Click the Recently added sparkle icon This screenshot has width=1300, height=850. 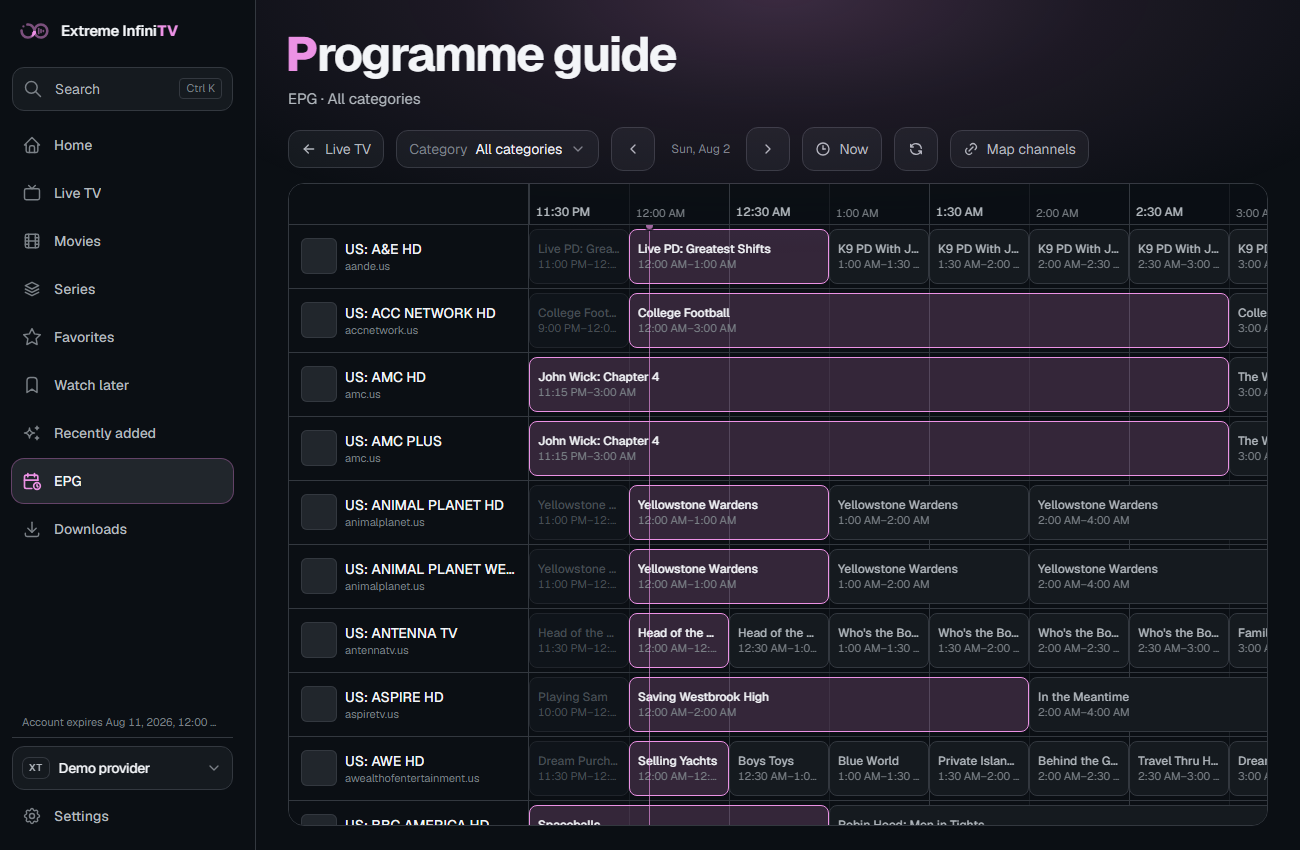(x=32, y=433)
